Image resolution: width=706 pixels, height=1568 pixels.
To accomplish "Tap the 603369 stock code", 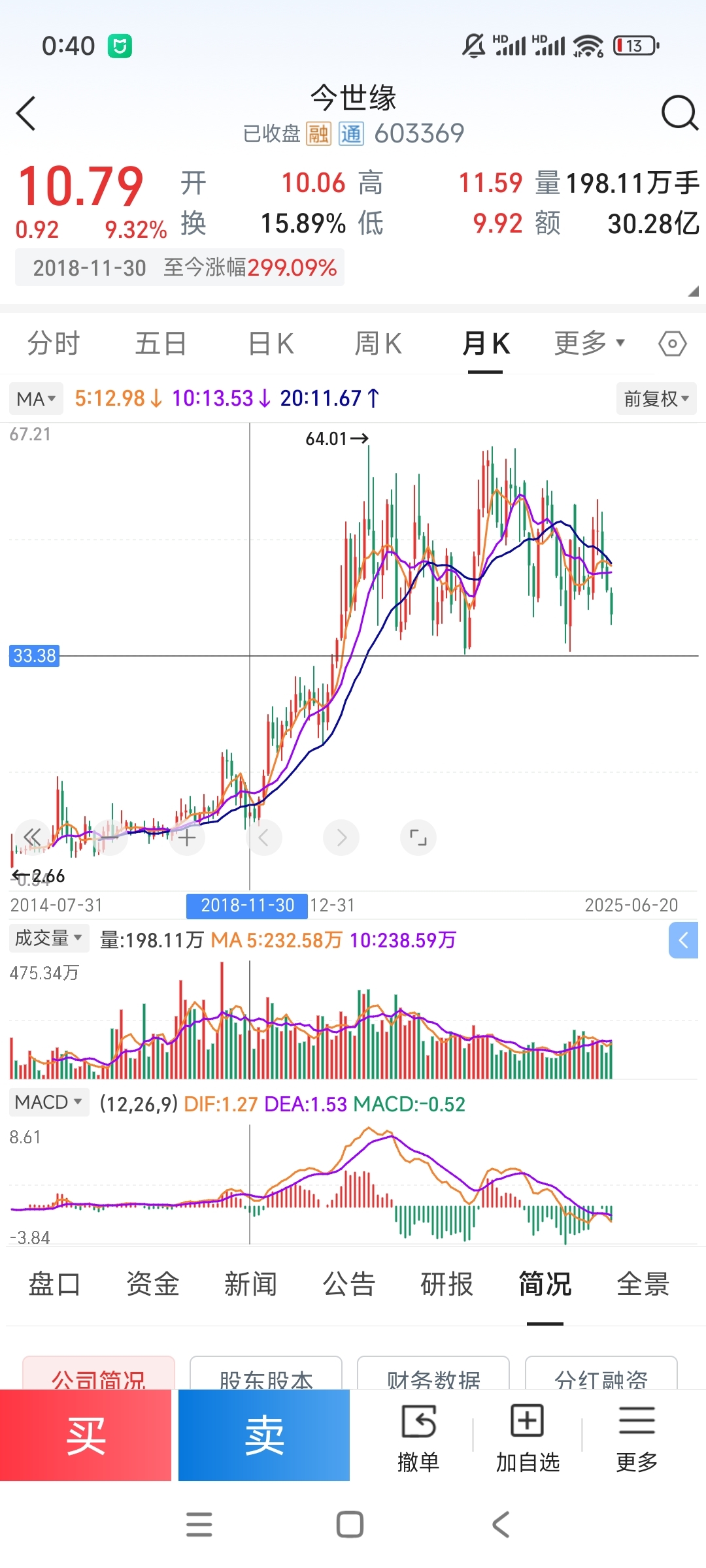I will (x=419, y=134).
